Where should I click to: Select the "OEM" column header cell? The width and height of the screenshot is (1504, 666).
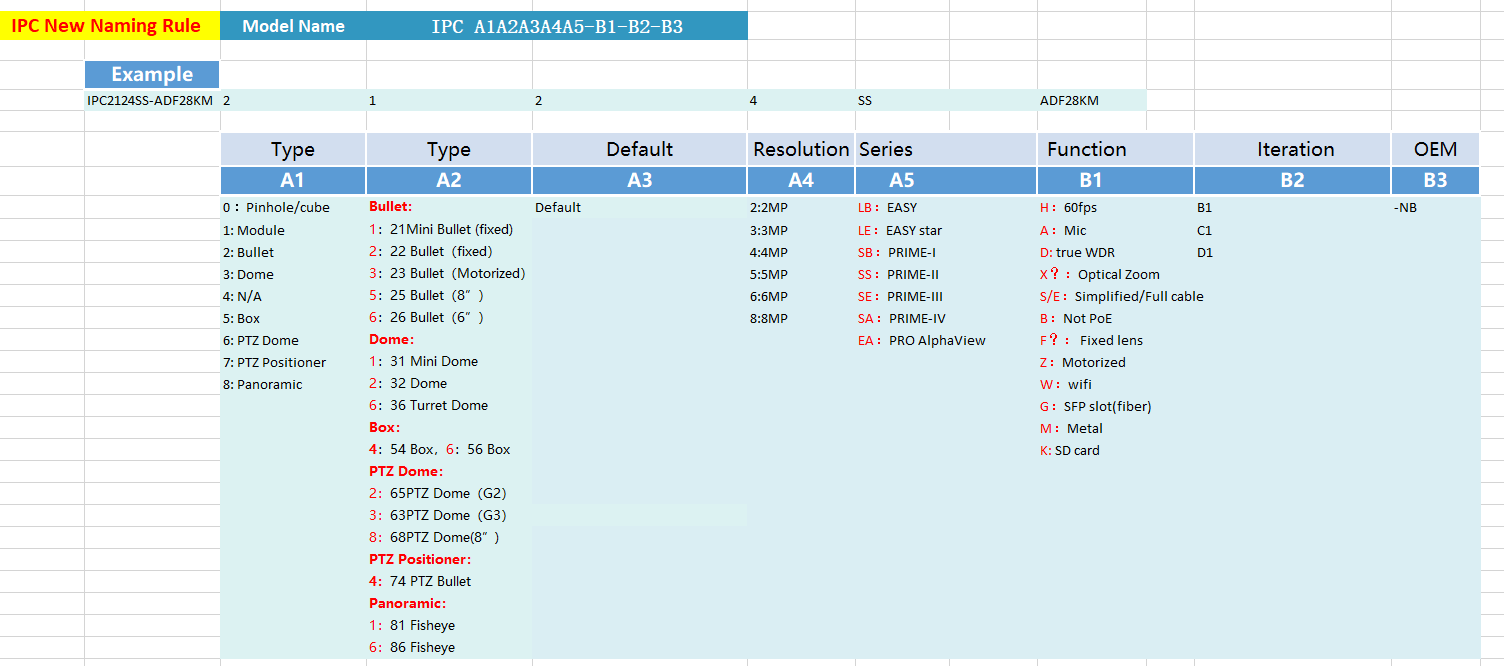pyautogui.click(x=1435, y=149)
